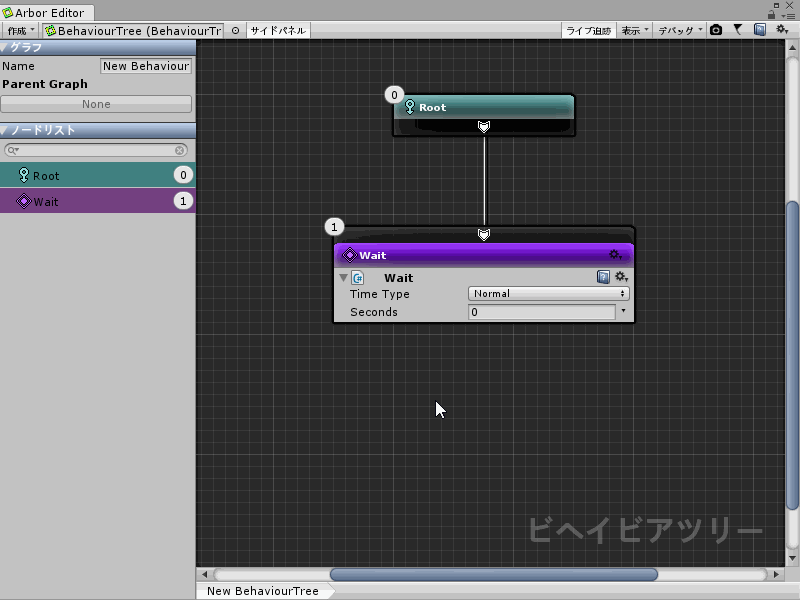This screenshot has width=800, height=600.
Task: Click the None parent graph button
Action: coord(96,104)
